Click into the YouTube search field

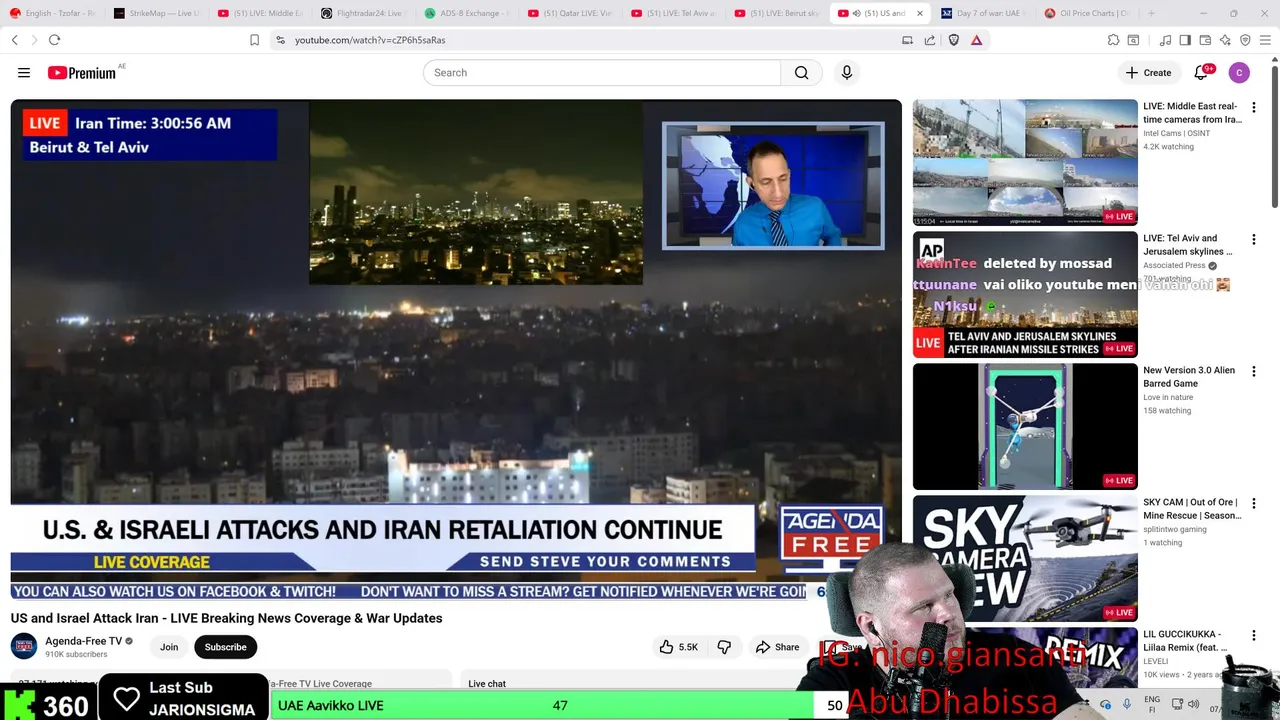[602, 73]
